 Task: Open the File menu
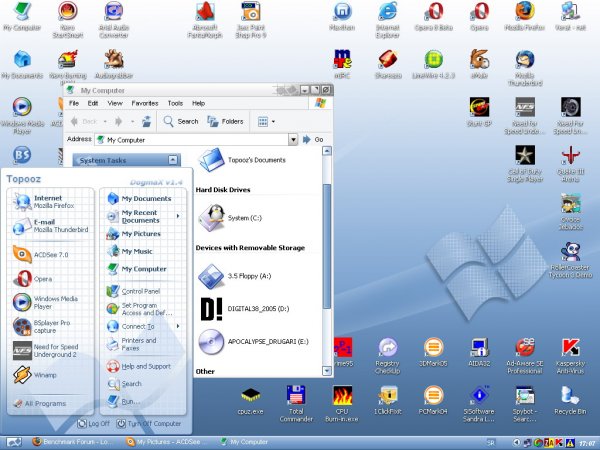pyautogui.click(x=74, y=103)
